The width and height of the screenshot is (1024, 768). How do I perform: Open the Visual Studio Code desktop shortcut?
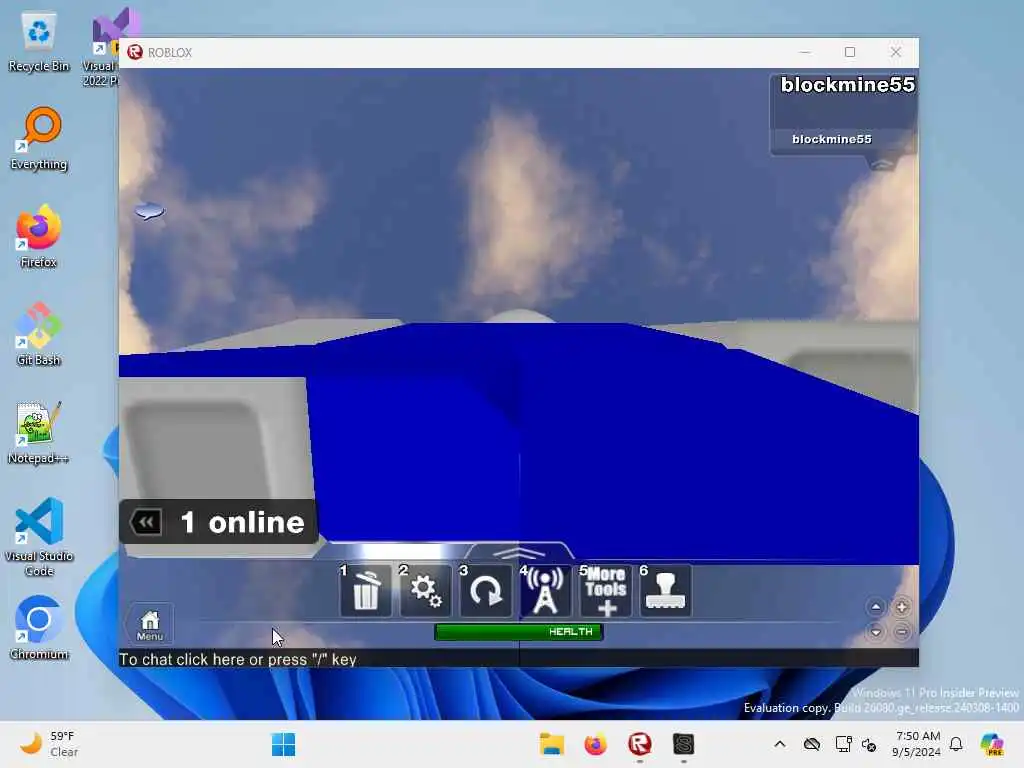tap(39, 537)
